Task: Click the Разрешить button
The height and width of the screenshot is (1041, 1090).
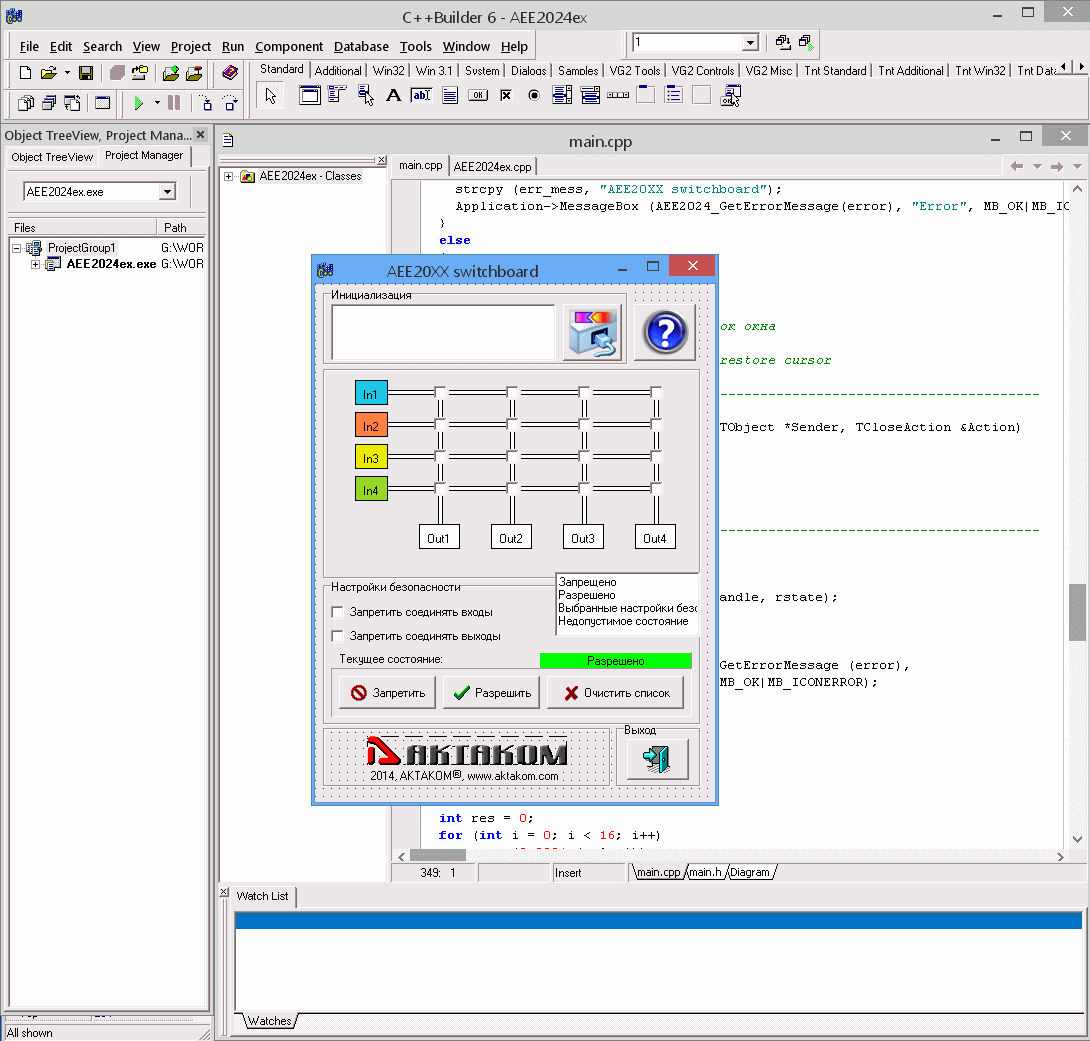Action: [x=491, y=693]
